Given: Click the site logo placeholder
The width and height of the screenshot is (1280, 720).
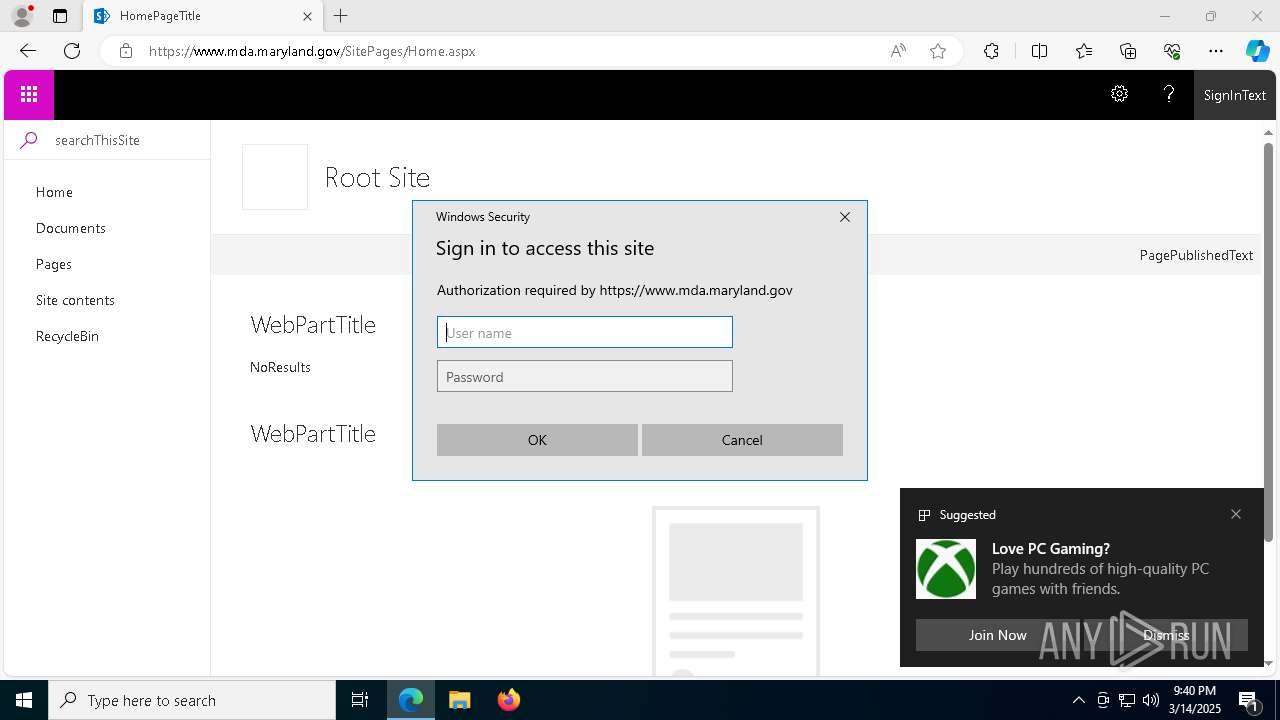Looking at the screenshot, I should tap(275, 177).
